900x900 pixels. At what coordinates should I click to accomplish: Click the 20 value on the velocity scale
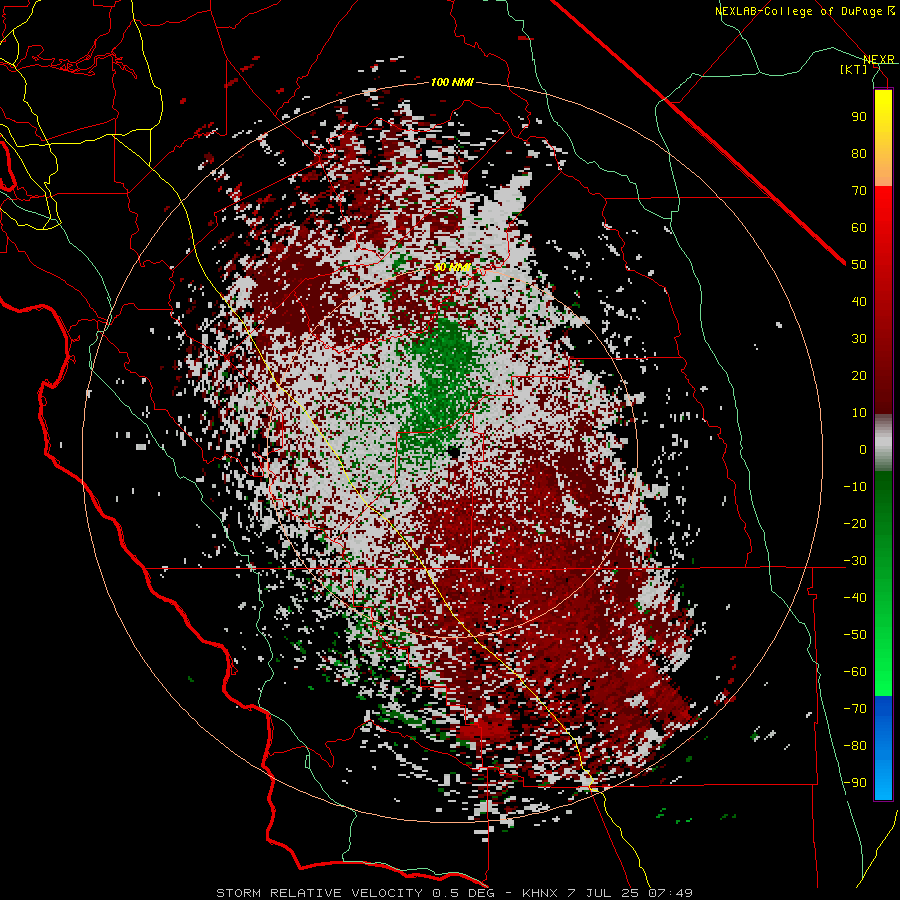pyautogui.click(x=859, y=376)
